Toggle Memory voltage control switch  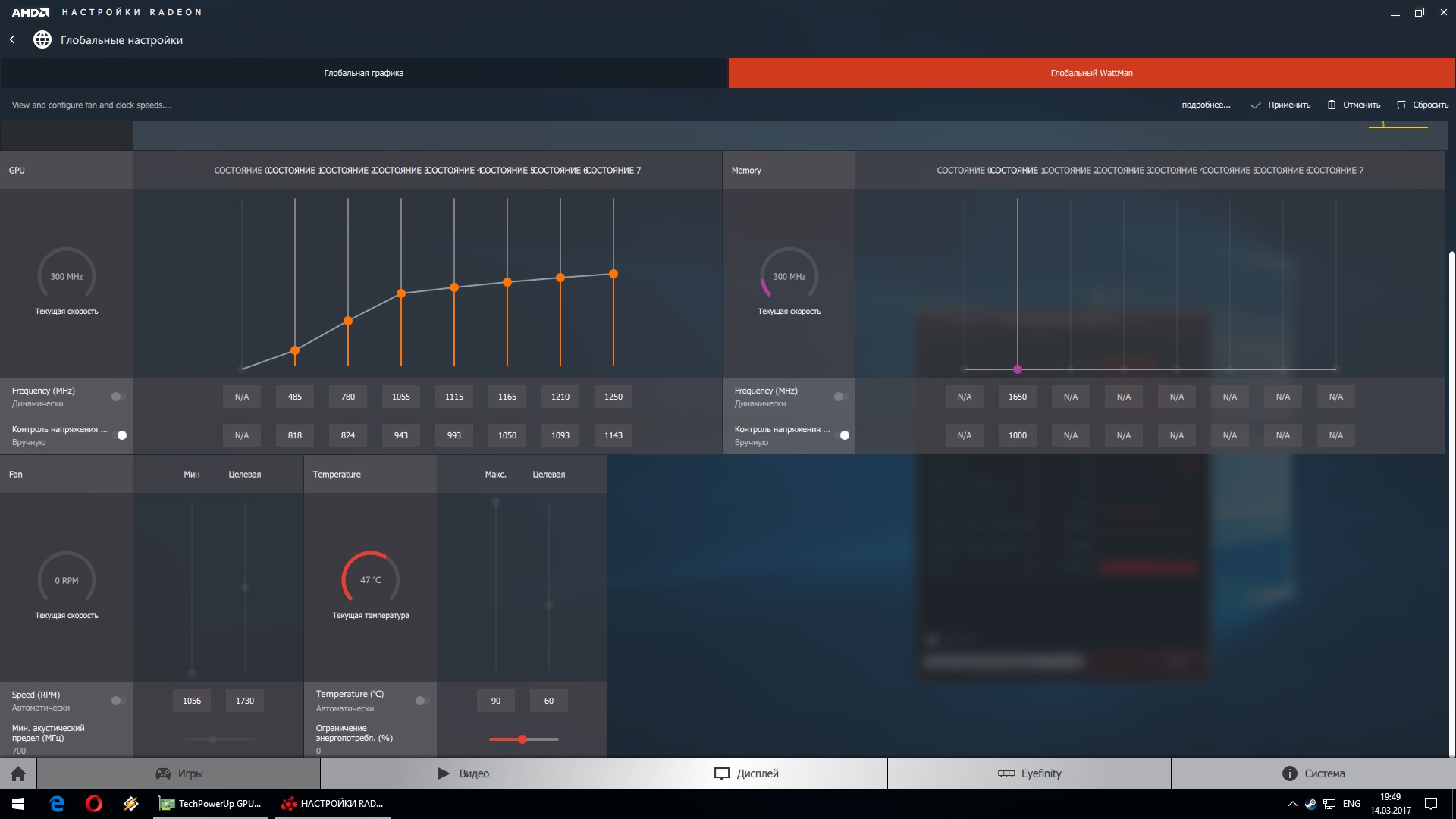(x=843, y=435)
